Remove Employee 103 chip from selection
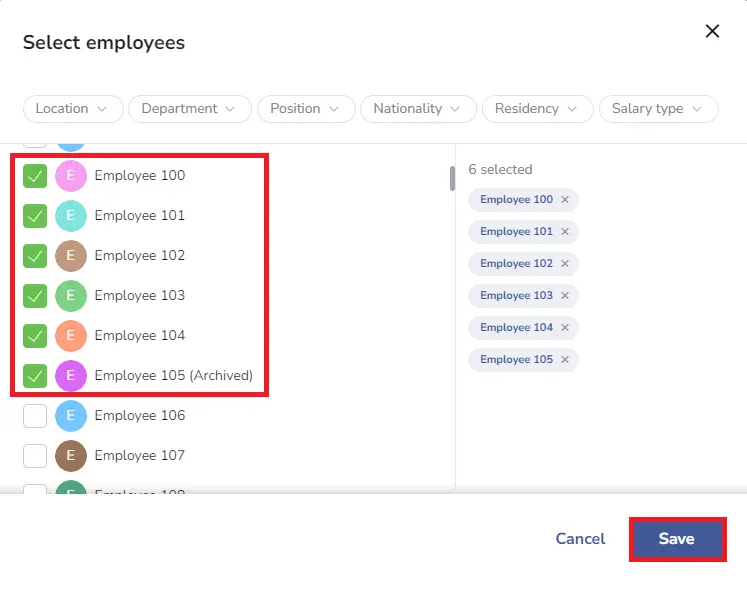 [565, 295]
